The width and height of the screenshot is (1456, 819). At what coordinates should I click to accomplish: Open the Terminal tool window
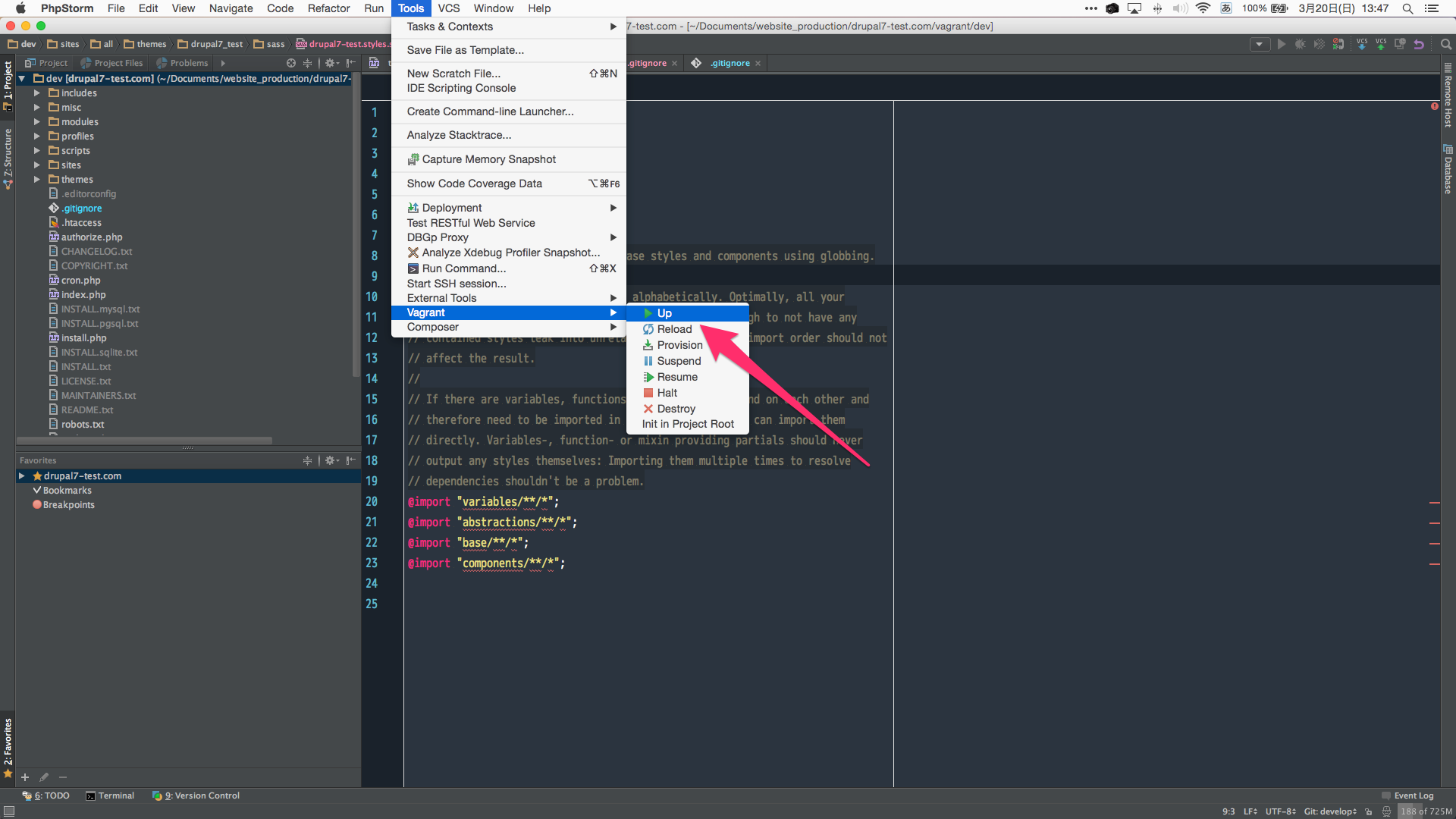pos(115,795)
